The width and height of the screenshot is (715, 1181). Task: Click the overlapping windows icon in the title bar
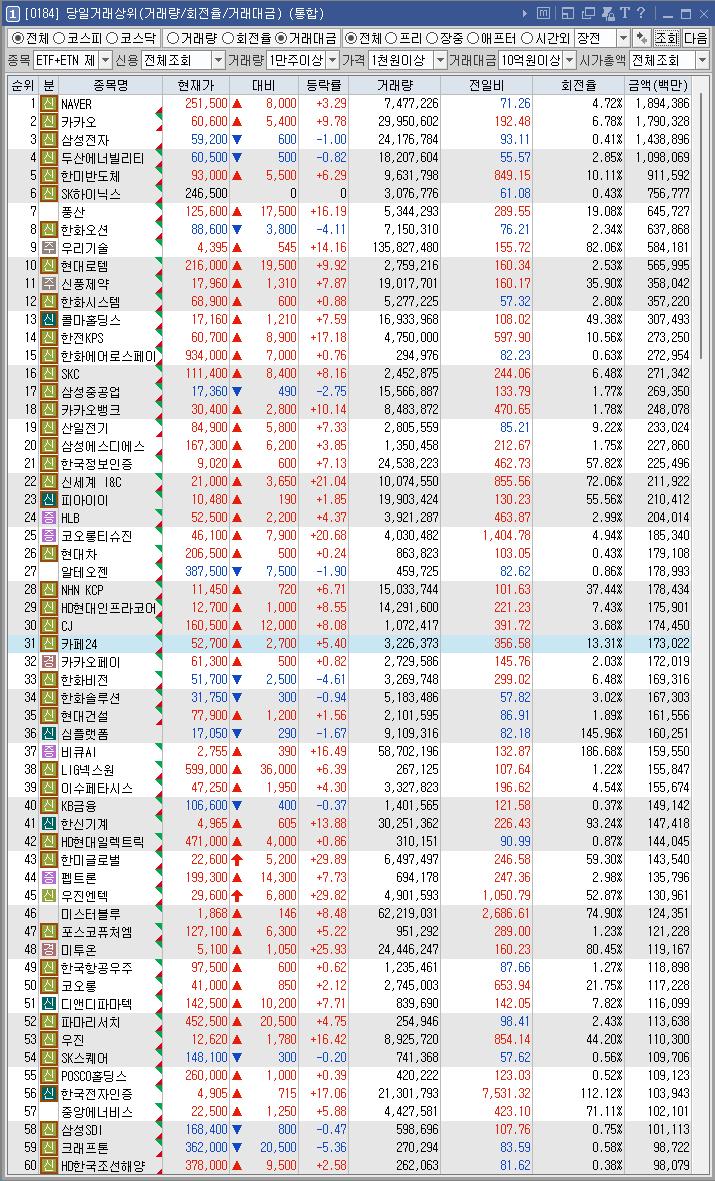pos(588,14)
